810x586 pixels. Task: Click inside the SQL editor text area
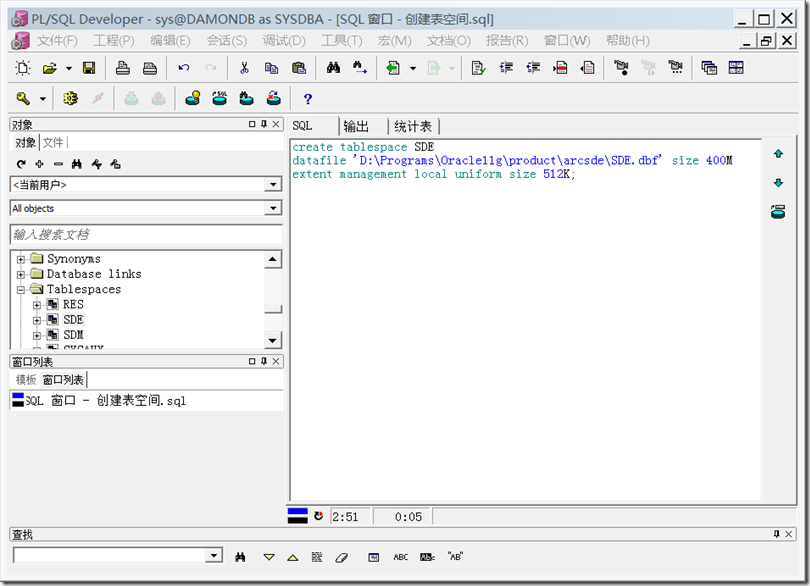point(525,320)
